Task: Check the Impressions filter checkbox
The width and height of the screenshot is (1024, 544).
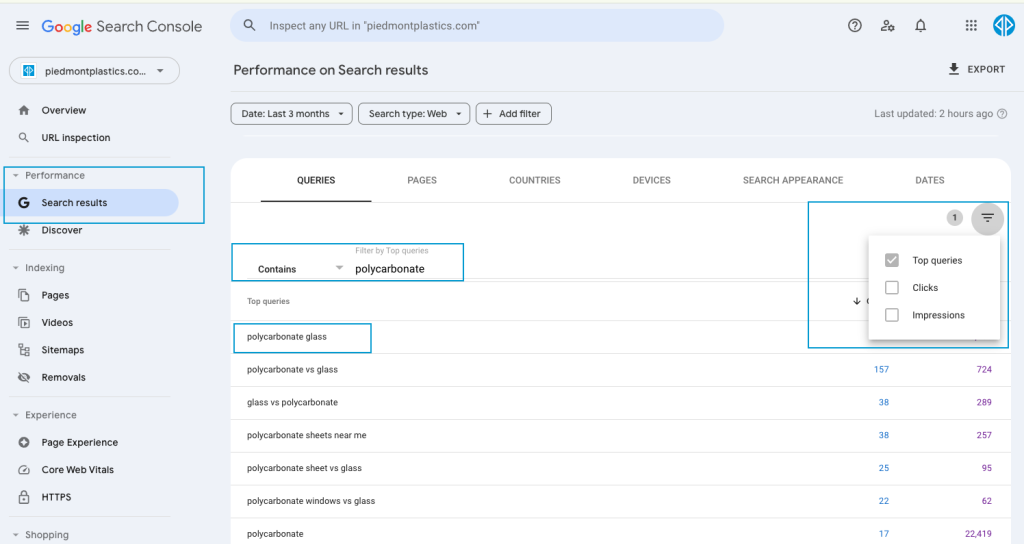Action: (891, 315)
